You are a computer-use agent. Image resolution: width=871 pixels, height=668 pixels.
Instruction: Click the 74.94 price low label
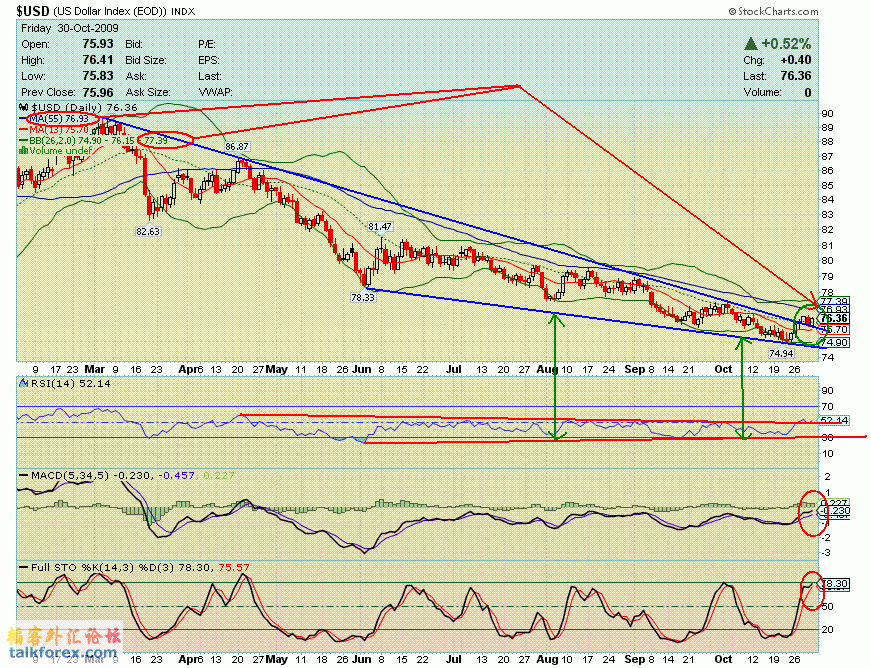pos(781,353)
